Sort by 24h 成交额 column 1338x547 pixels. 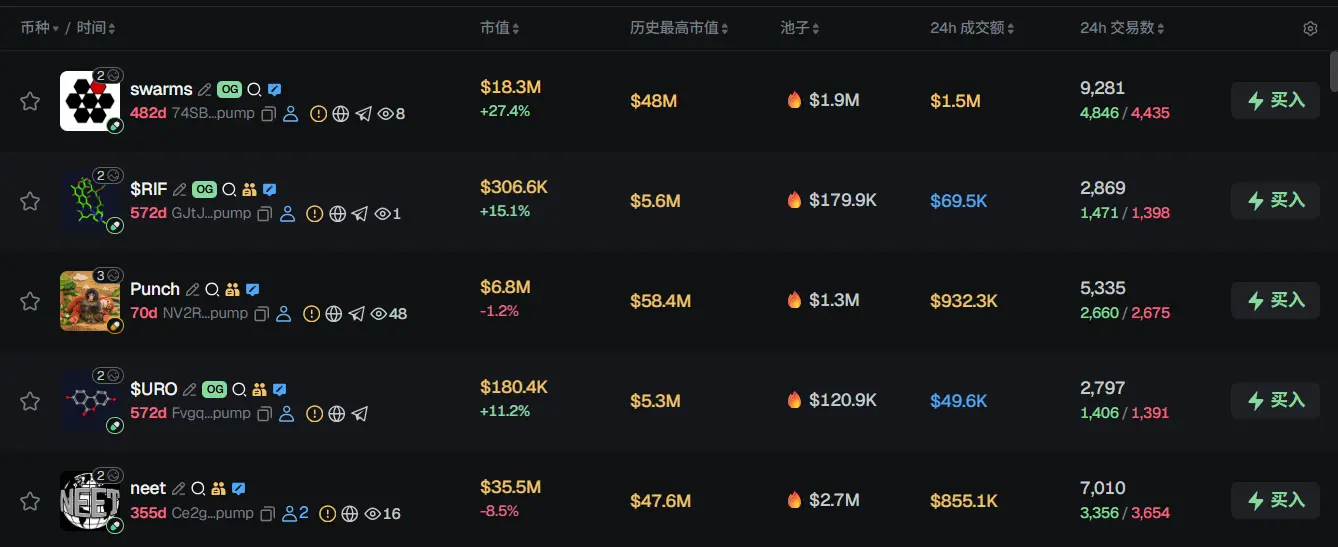point(972,28)
